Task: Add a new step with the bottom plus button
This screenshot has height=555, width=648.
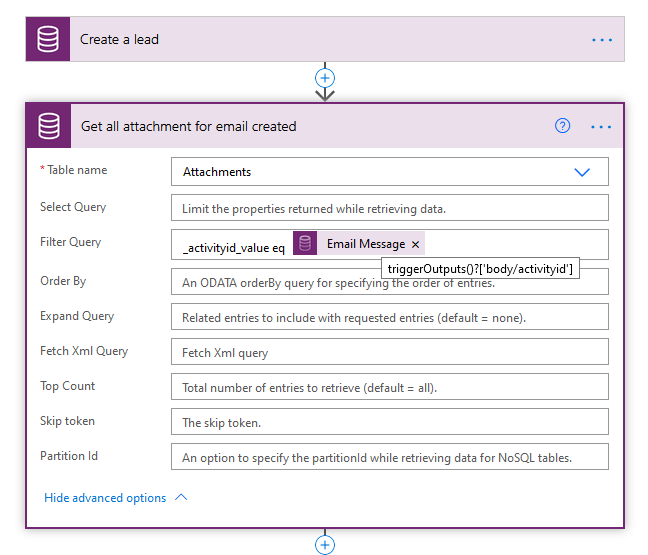Action: pos(325,545)
